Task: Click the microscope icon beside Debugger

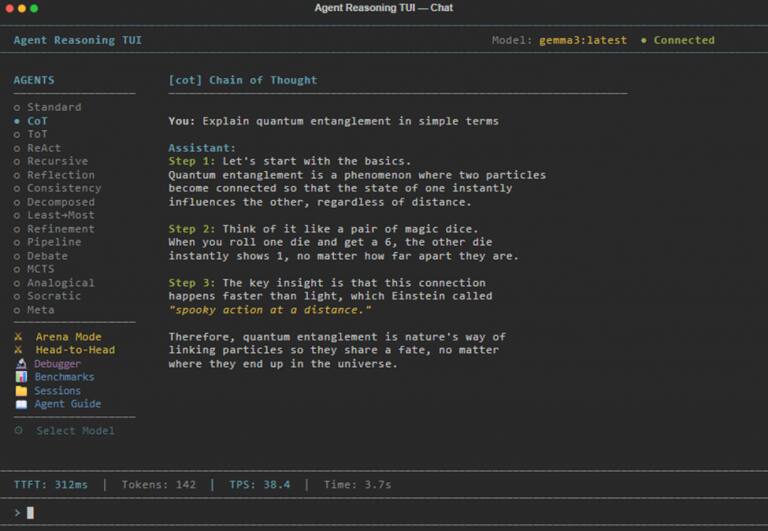Action: click(x=21, y=363)
